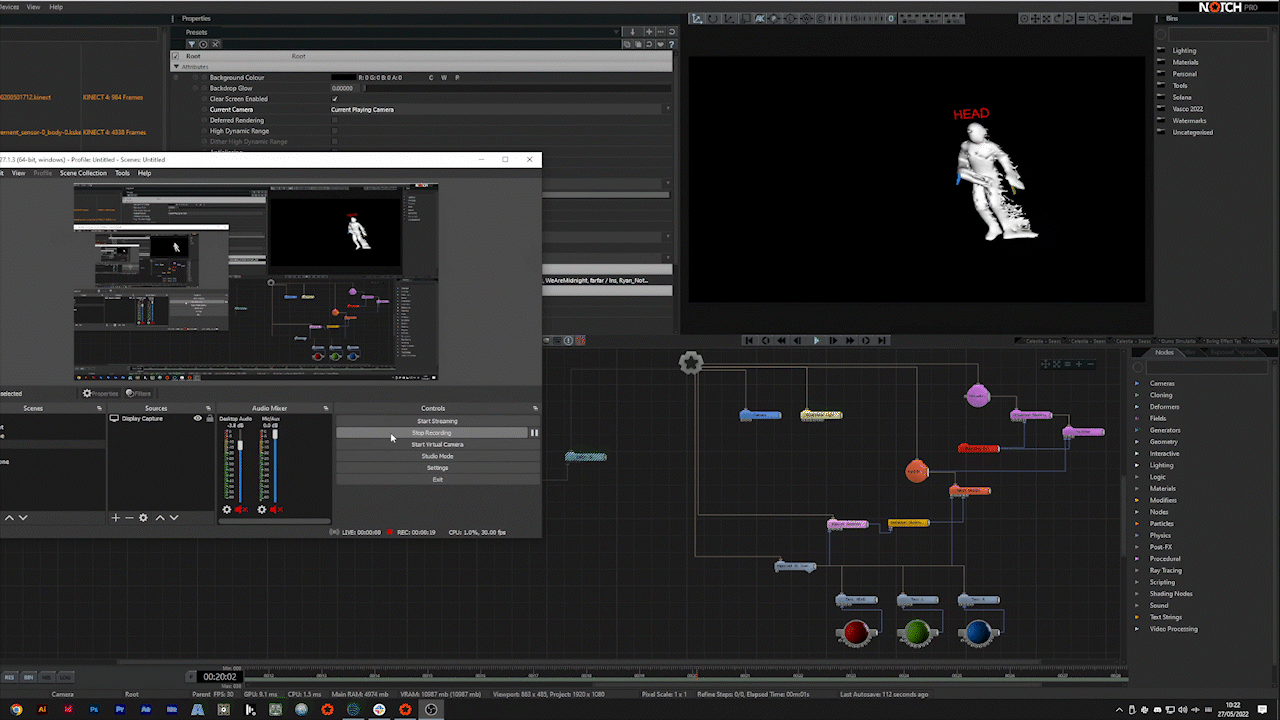The width and height of the screenshot is (1280, 720).
Task: Toggle RES button in timeline controls
Action: pyautogui.click(x=10, y=677)
